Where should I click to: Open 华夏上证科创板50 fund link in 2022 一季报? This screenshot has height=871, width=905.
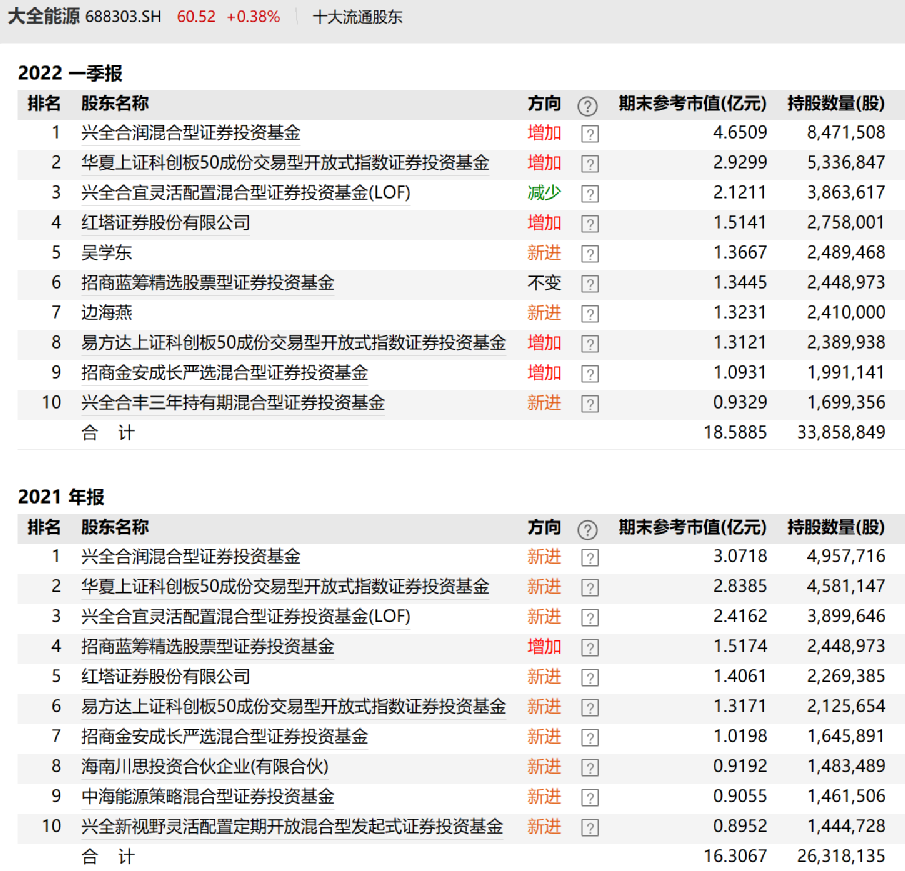pos(285,163)
